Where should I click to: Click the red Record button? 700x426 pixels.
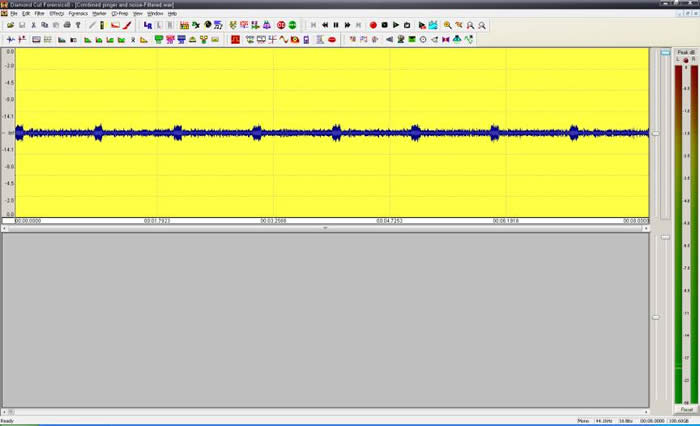(x=373, y=25)
